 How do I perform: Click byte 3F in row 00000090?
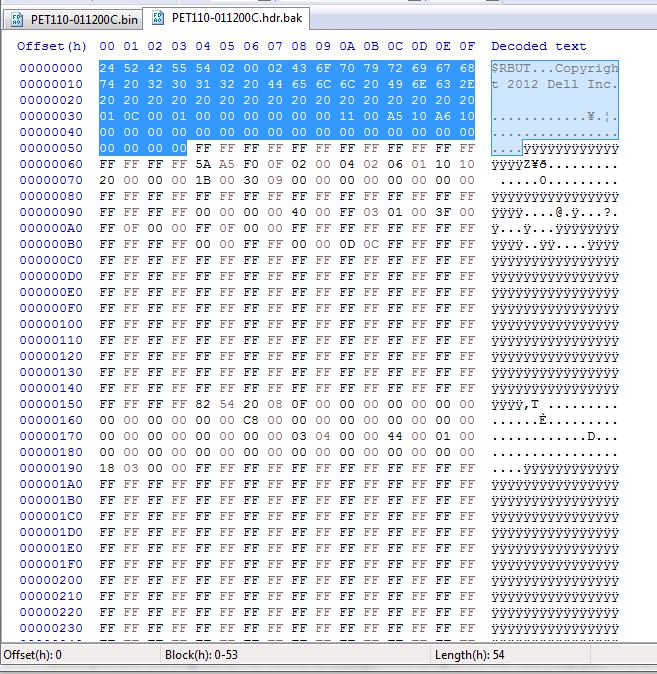click(443, 212)
